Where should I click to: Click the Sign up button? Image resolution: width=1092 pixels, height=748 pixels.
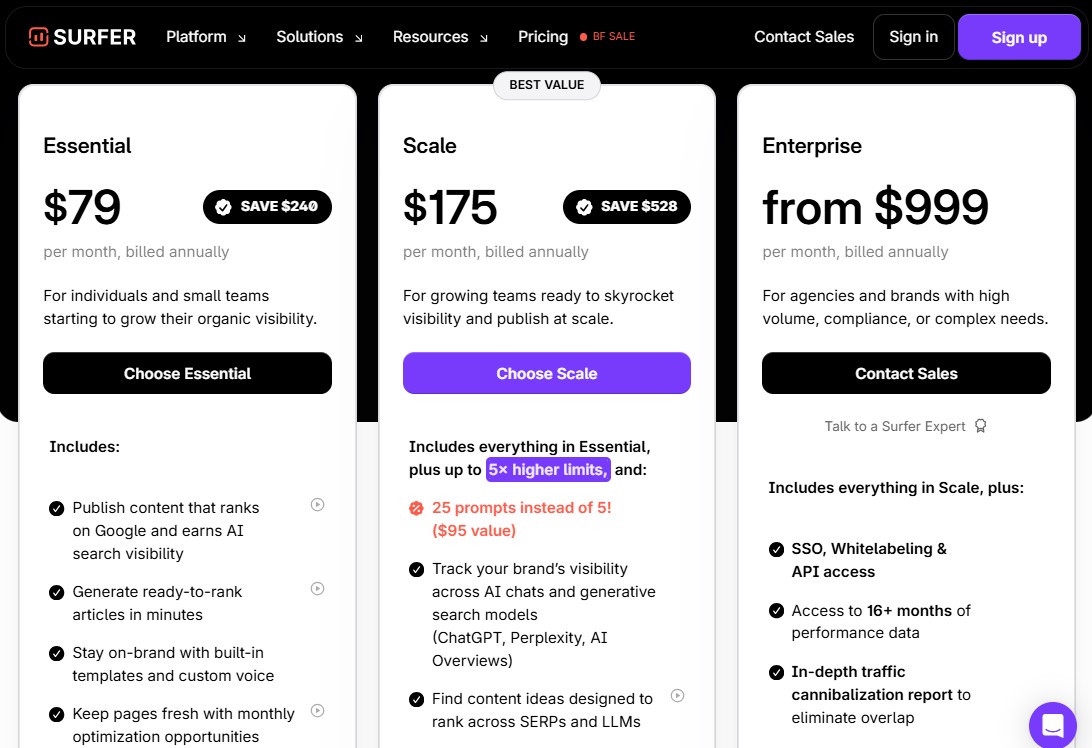point(1019,37)
